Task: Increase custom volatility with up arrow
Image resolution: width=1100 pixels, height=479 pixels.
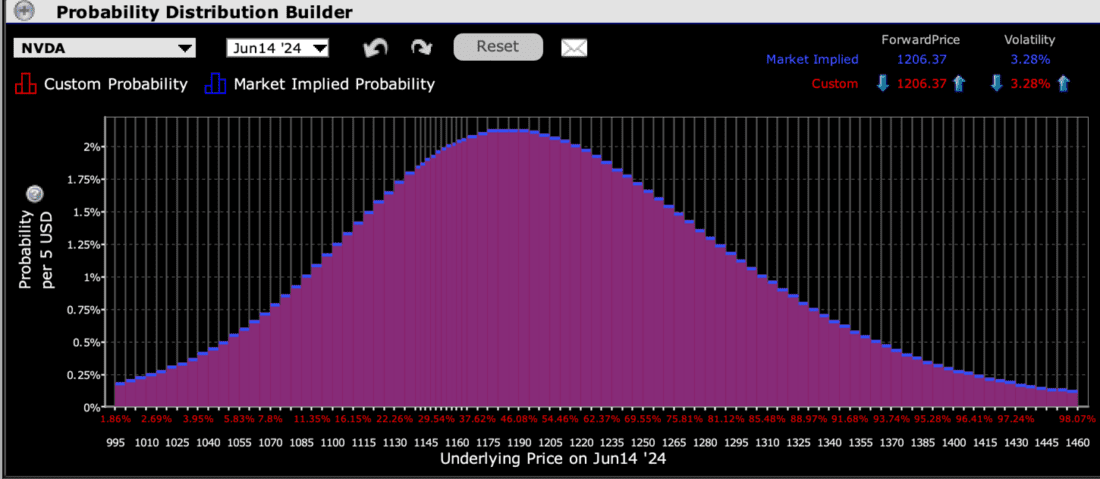Action: click(1064, 83)
